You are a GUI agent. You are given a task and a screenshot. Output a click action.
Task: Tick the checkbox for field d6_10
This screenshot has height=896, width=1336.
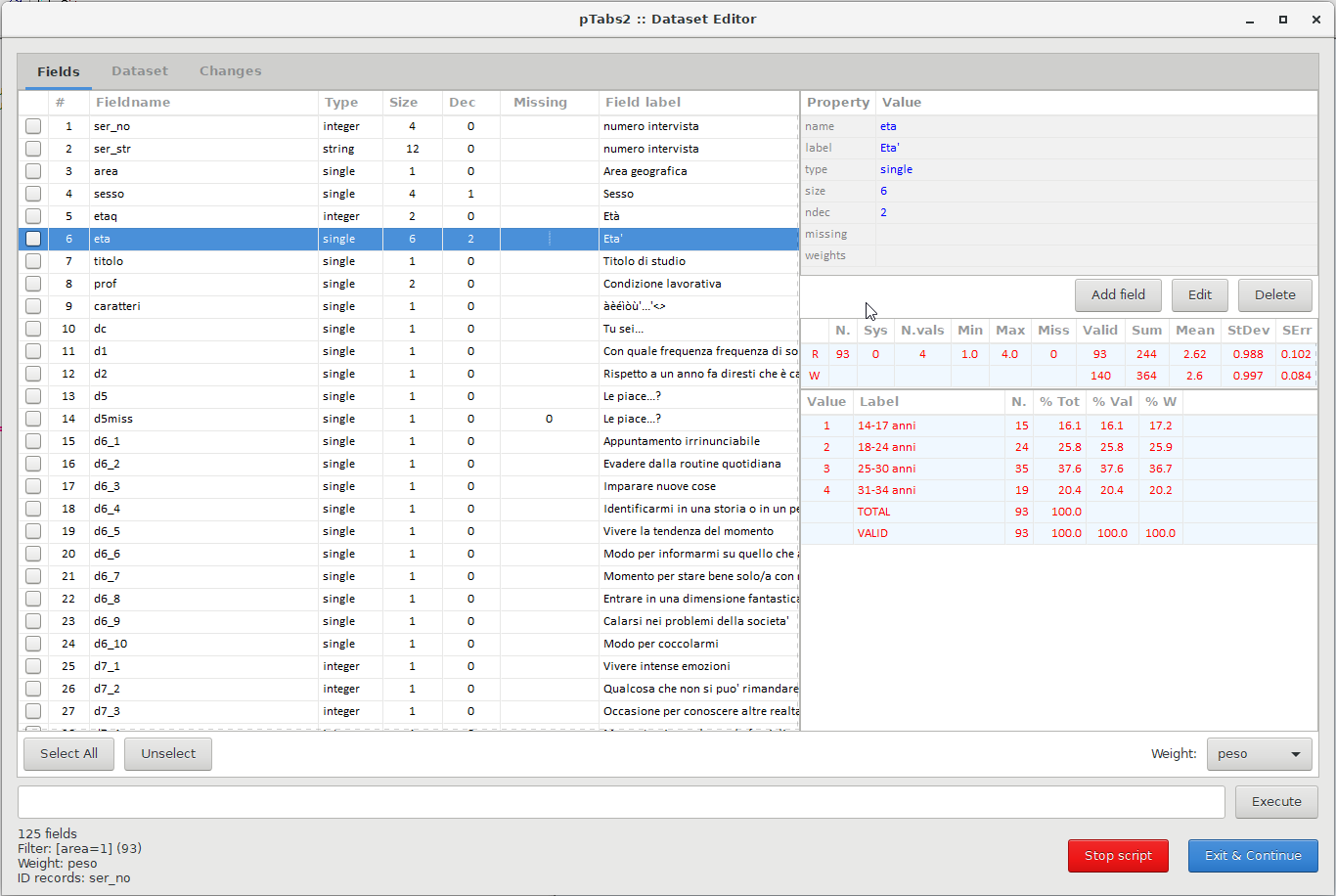(33, 644)
